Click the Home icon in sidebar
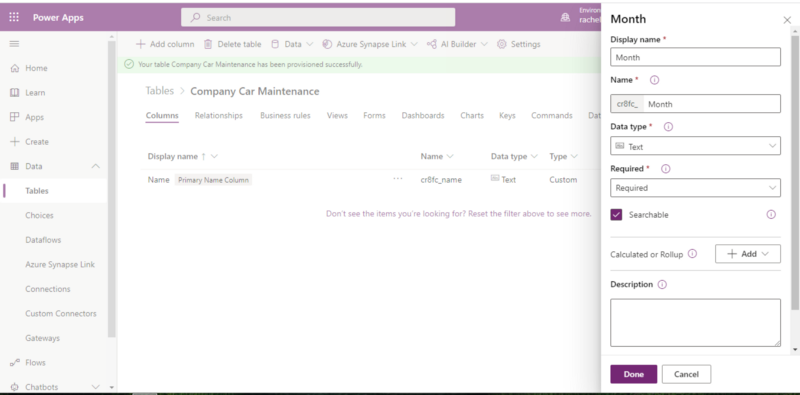The image size is (800, 395). click(x=15, y=68)
